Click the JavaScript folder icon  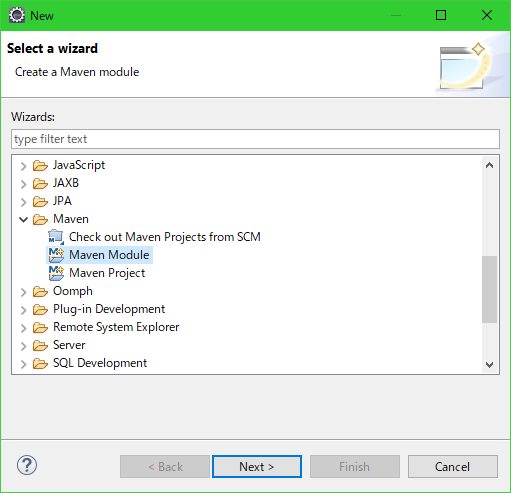click(40, 165)
